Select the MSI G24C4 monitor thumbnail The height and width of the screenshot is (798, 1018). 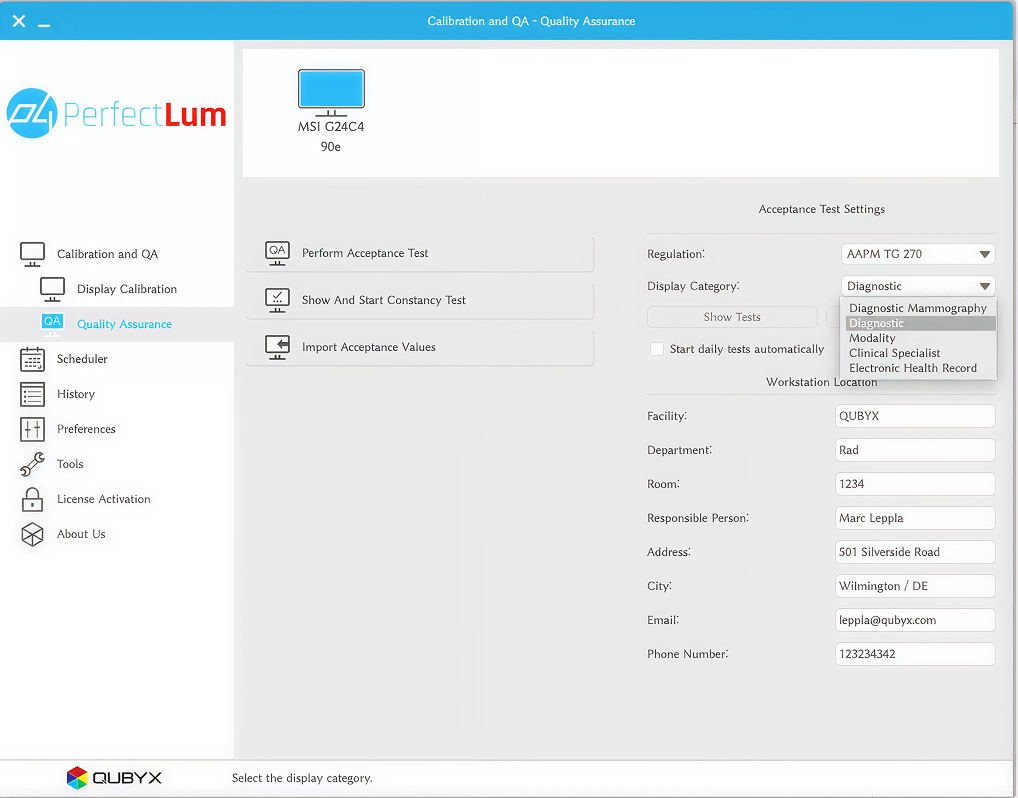click(x=331, y=92)
